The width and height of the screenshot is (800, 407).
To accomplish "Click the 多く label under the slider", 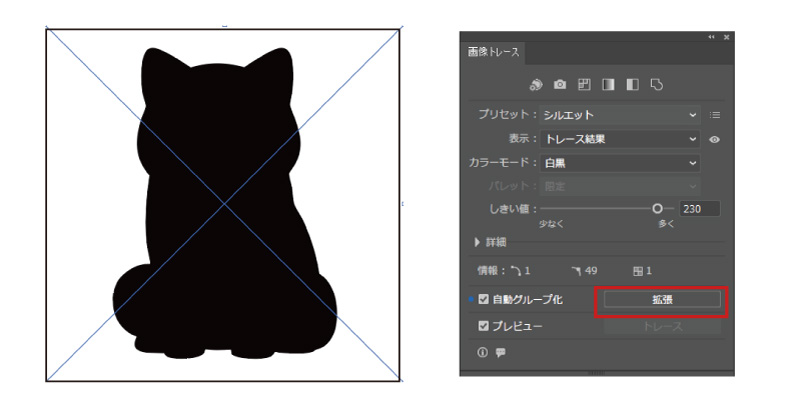I will (x=666, y=224).
